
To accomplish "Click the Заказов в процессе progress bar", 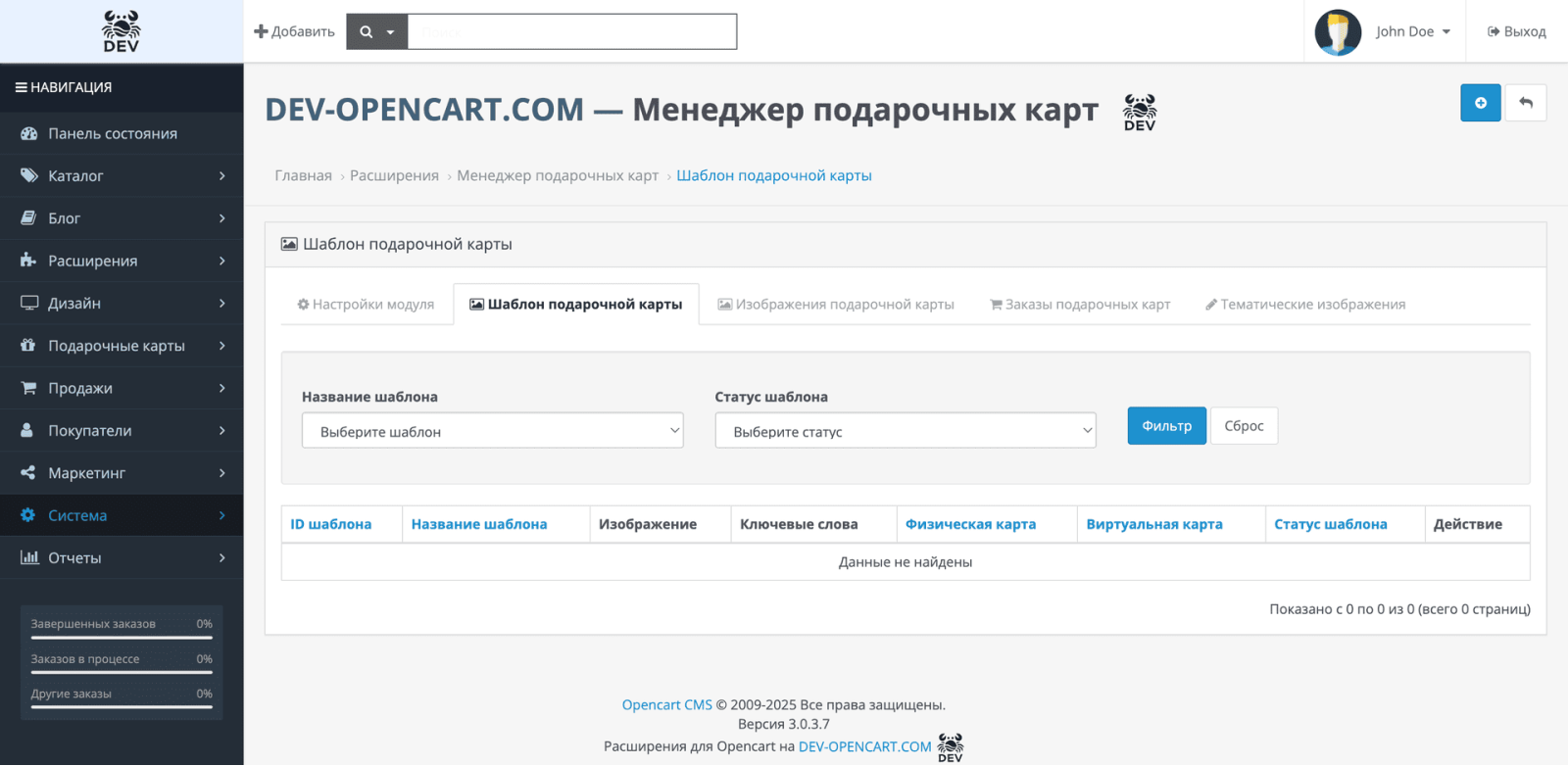I will click(x=122, y=672).
